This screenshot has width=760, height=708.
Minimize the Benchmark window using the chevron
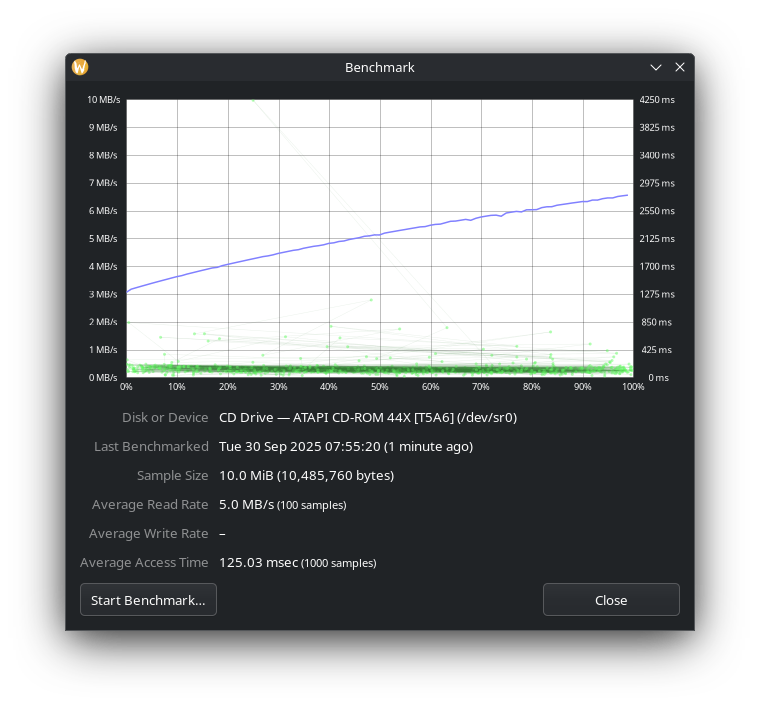656,67
